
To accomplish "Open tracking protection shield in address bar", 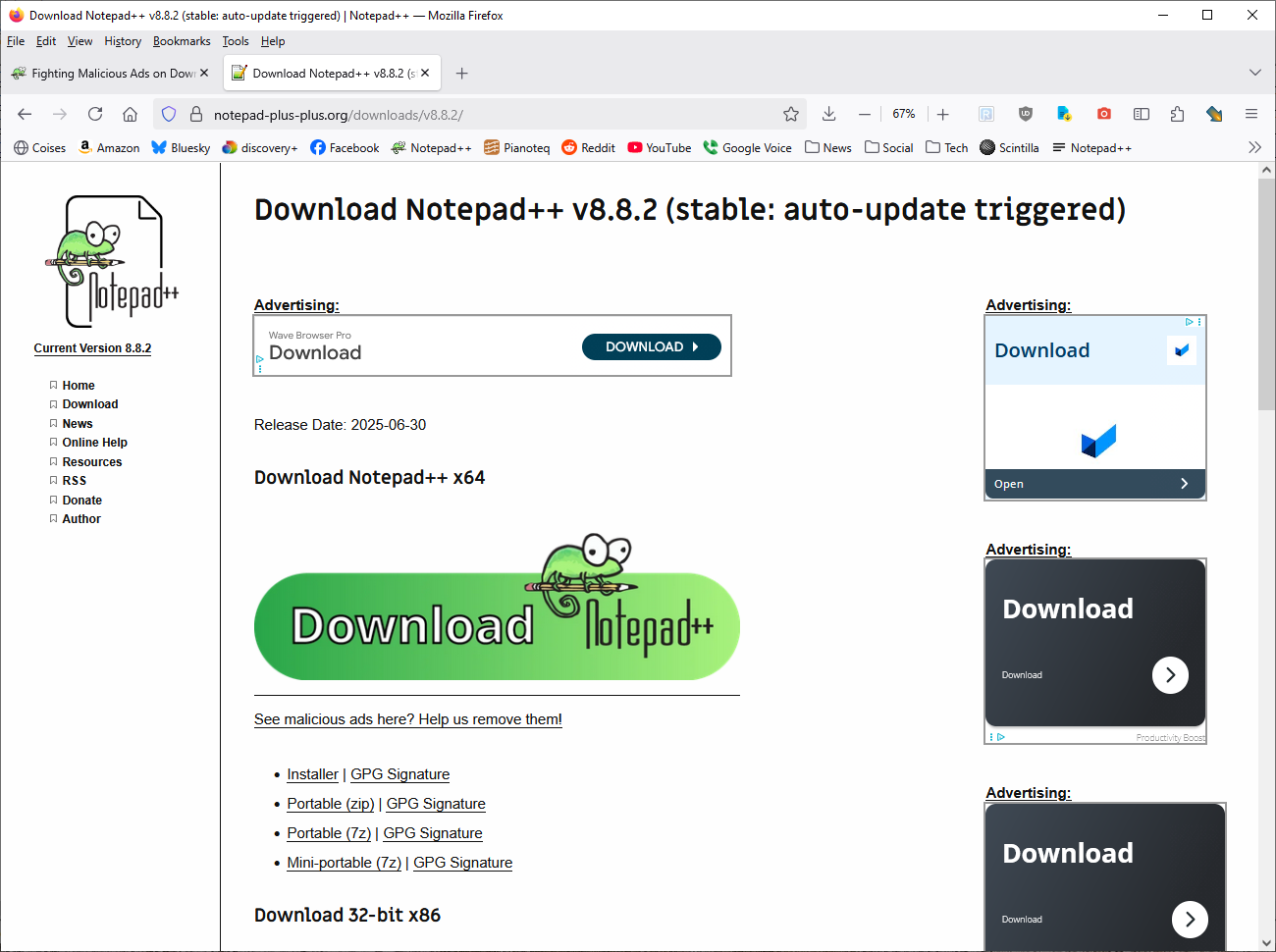I will [x=169, y=114].
